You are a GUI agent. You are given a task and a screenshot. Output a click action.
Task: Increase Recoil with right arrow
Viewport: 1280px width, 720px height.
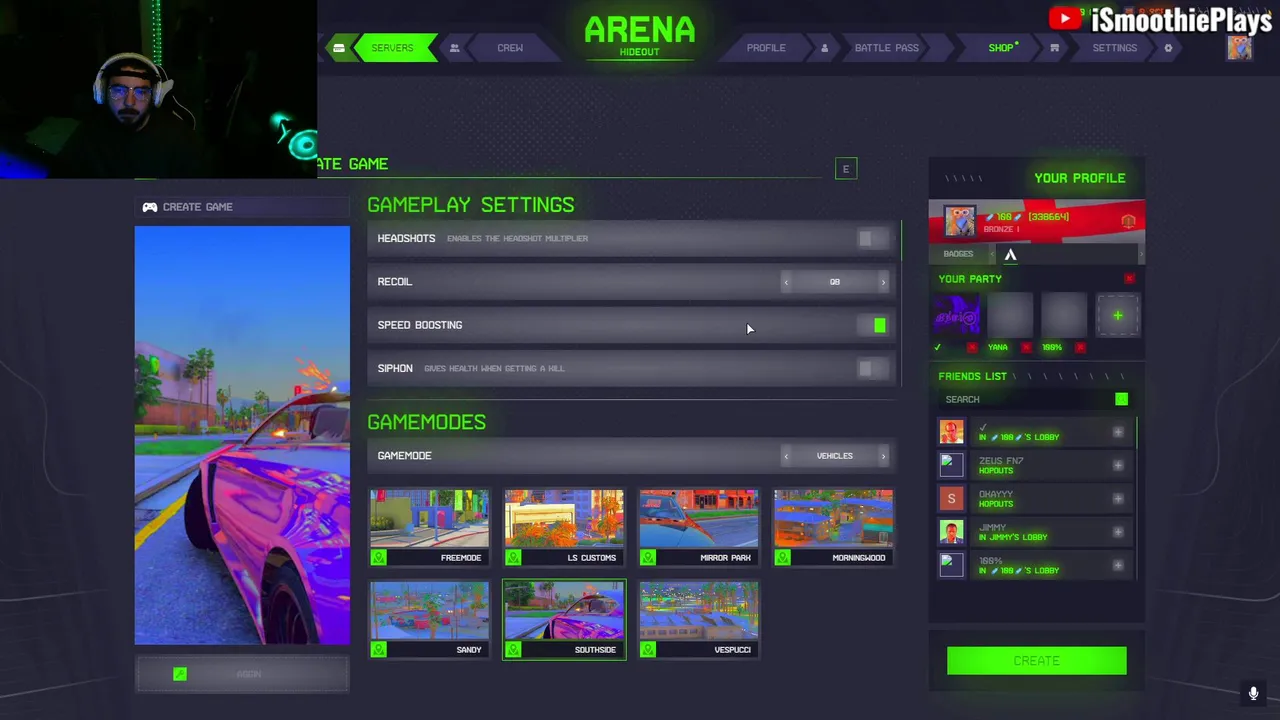(883, 282)
